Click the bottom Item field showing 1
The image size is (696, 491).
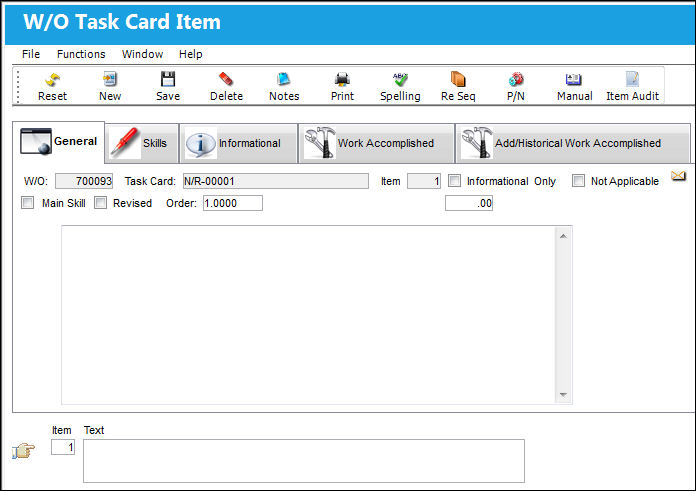(63, 447)
